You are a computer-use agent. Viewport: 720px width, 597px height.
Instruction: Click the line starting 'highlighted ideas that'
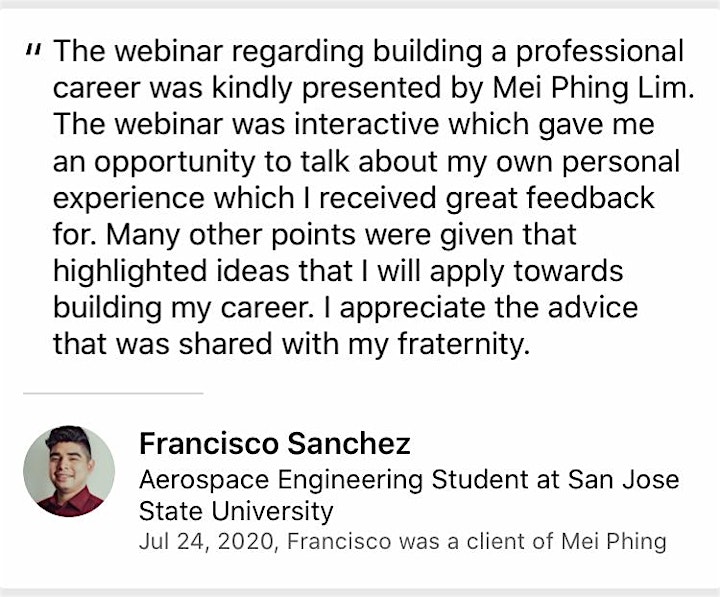coord(338,271)
